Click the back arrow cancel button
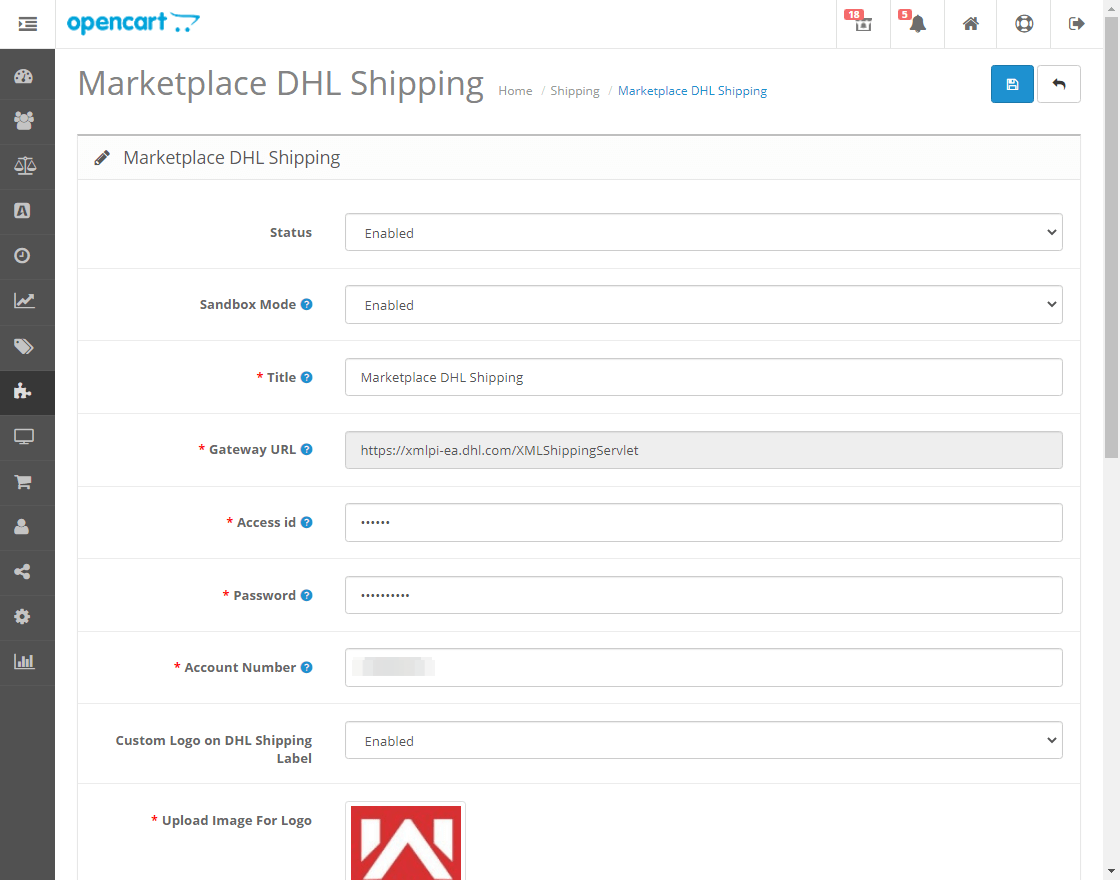 (x=1059, y=84)
